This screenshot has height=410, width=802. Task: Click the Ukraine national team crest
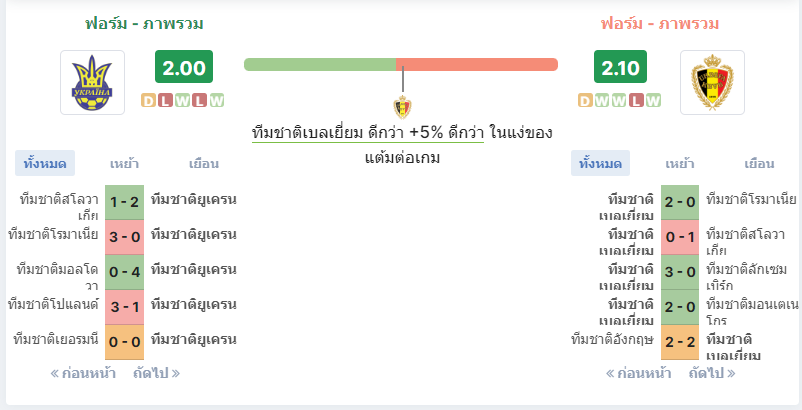pos(92,82)
